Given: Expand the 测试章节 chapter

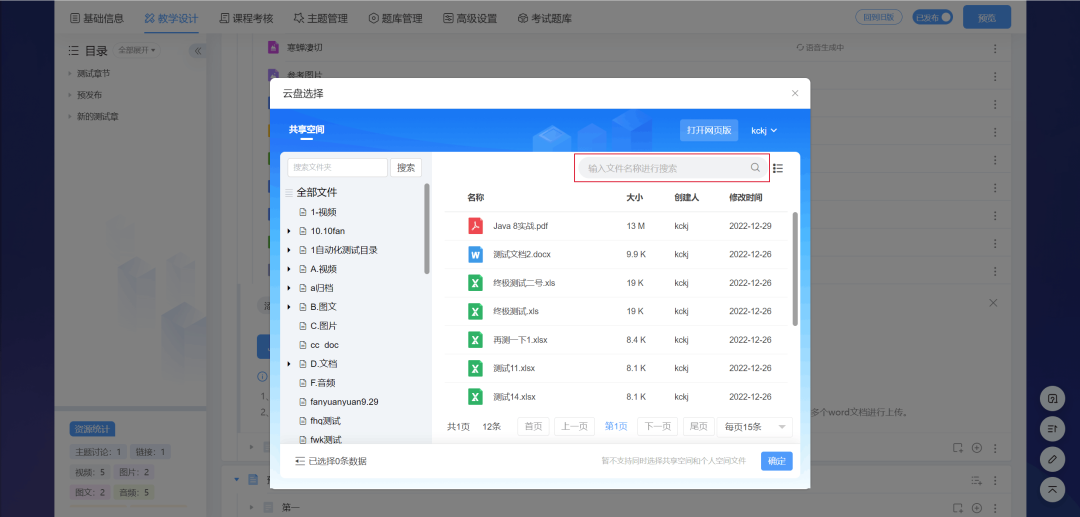Looking at the screenshot, I should 70,73.
